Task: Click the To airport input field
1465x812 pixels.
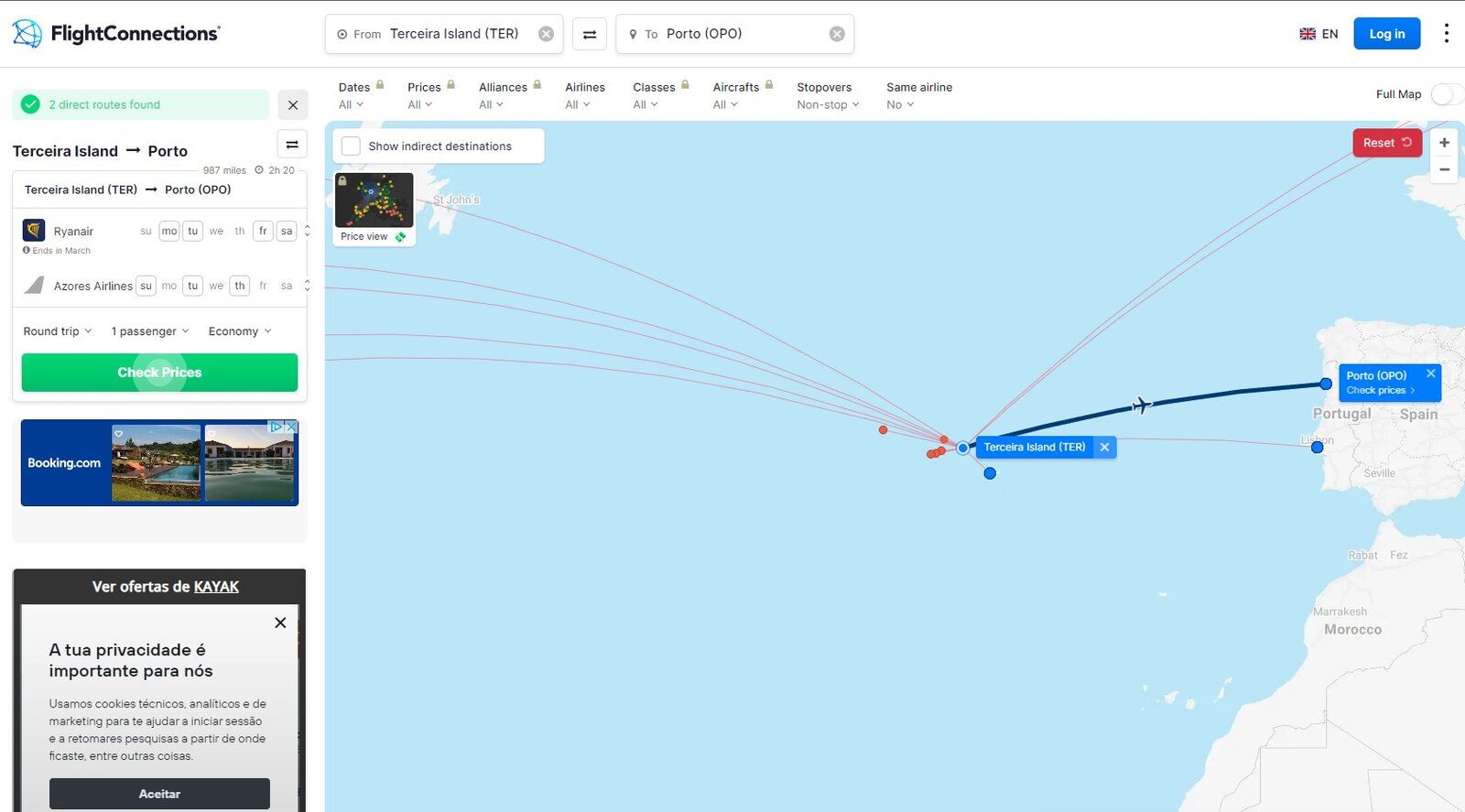Action: (734, 34)
